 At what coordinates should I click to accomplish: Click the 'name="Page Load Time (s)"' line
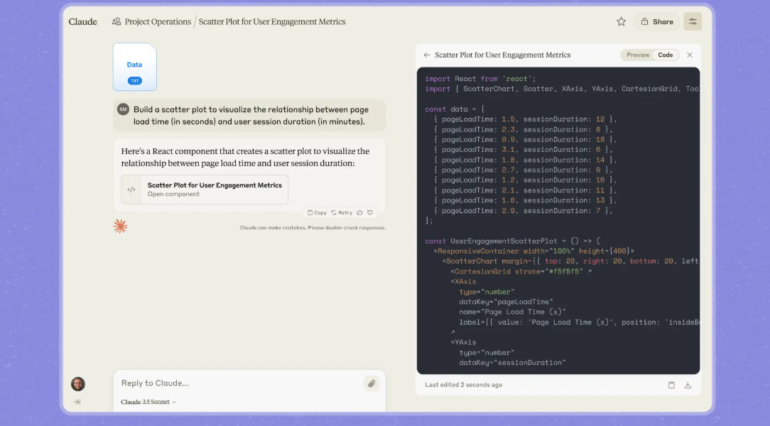(512, 312)
